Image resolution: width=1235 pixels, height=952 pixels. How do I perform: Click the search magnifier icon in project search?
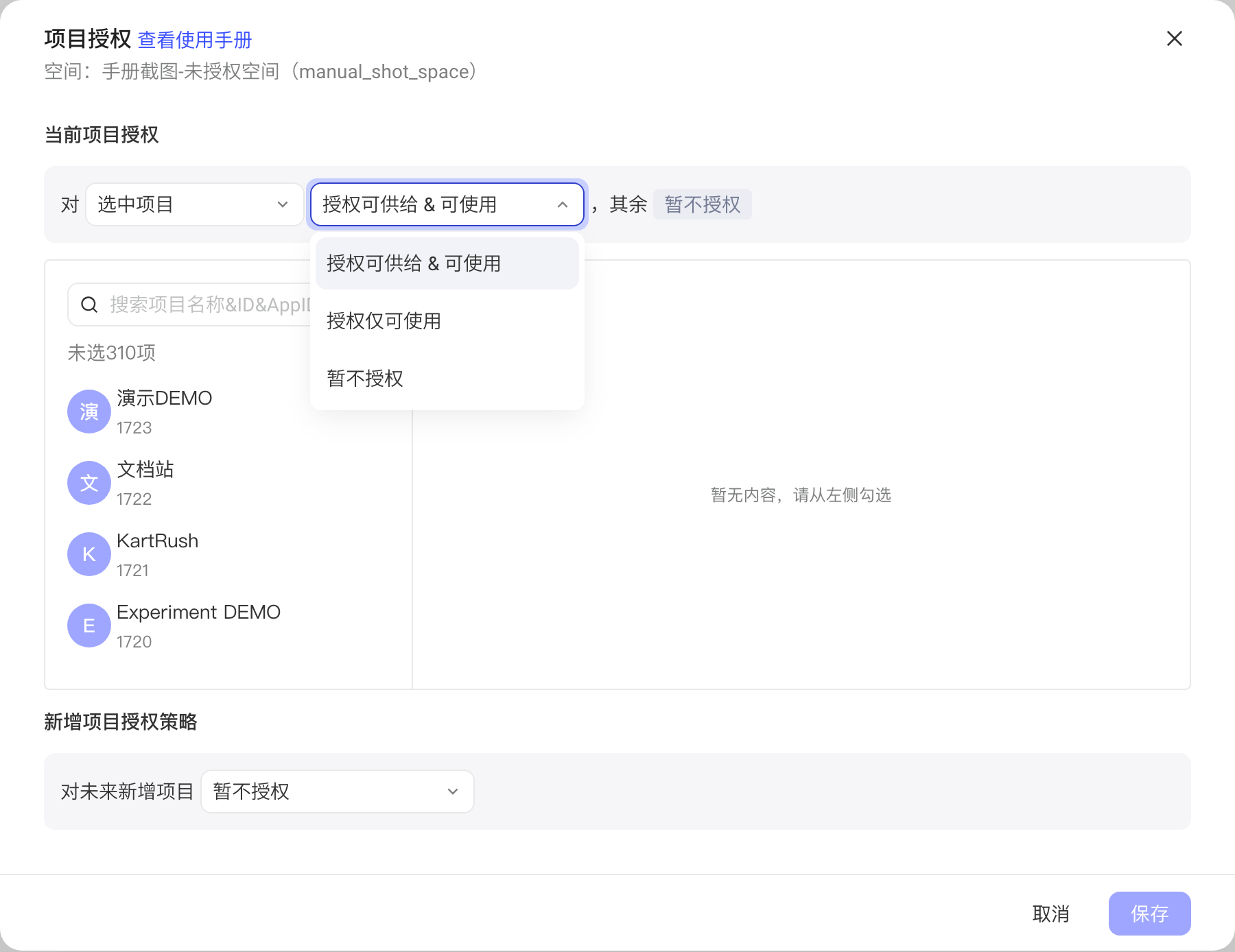89,305
